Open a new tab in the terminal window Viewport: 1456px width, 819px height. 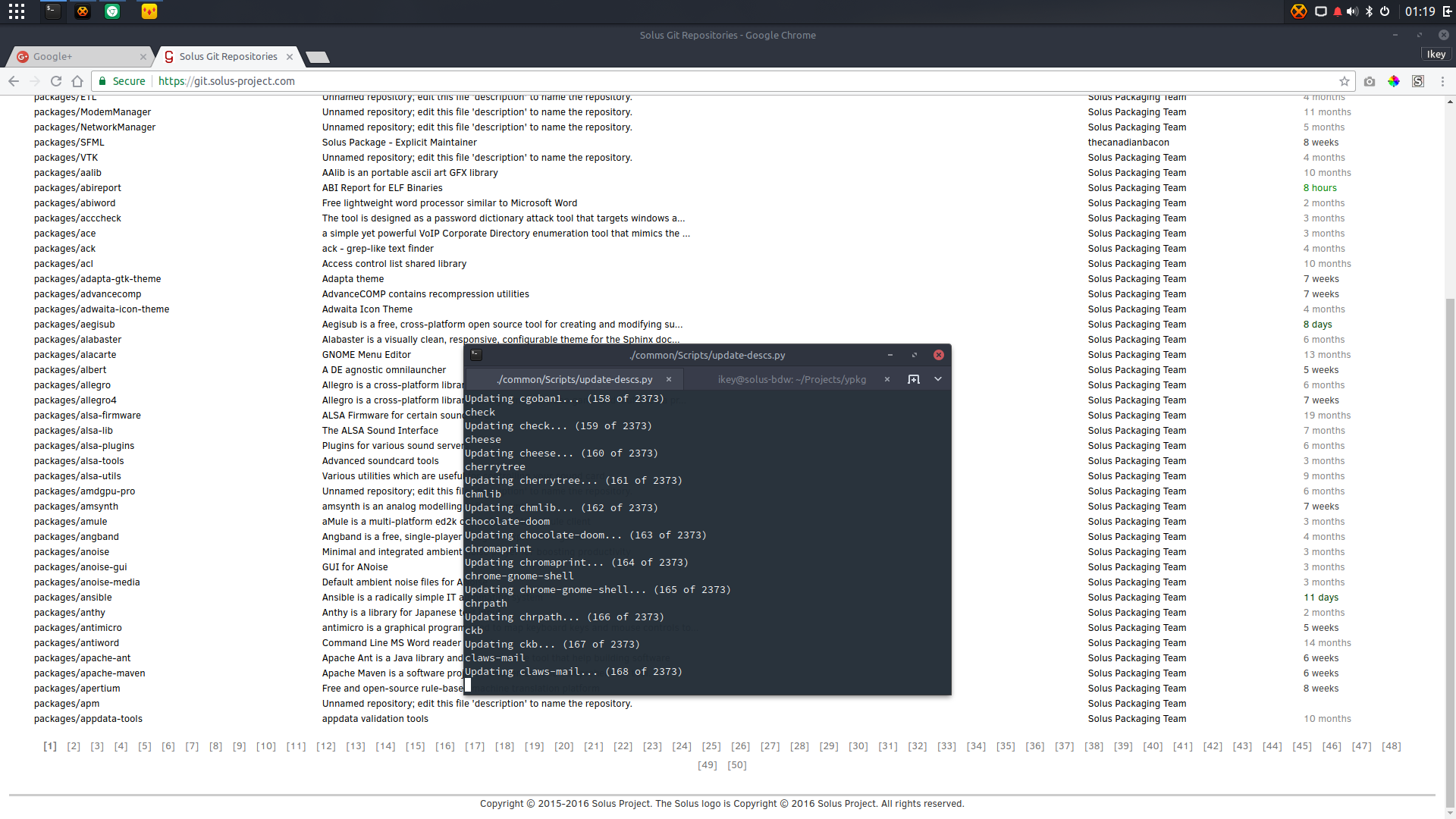pos(914,379)
